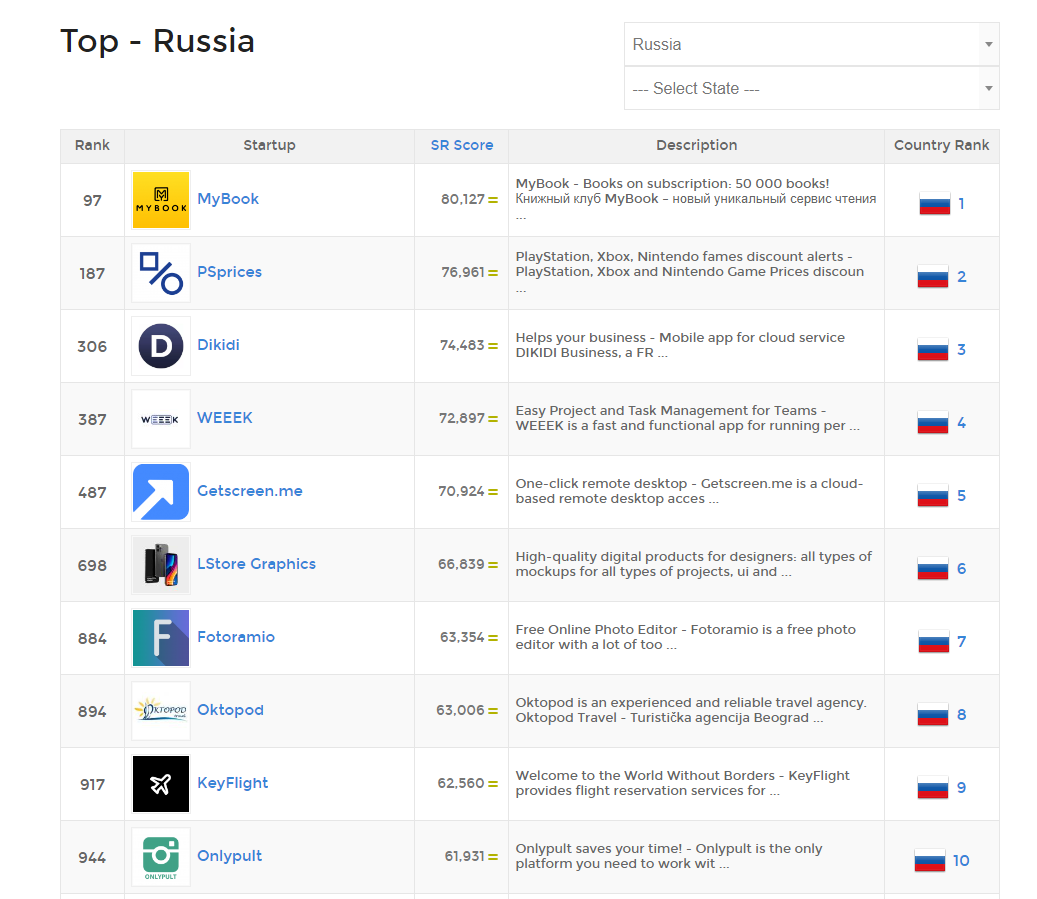The height and width of the screenshot is (899, 1037).
Task: Click the Rank column header
Action: point(92,145)
